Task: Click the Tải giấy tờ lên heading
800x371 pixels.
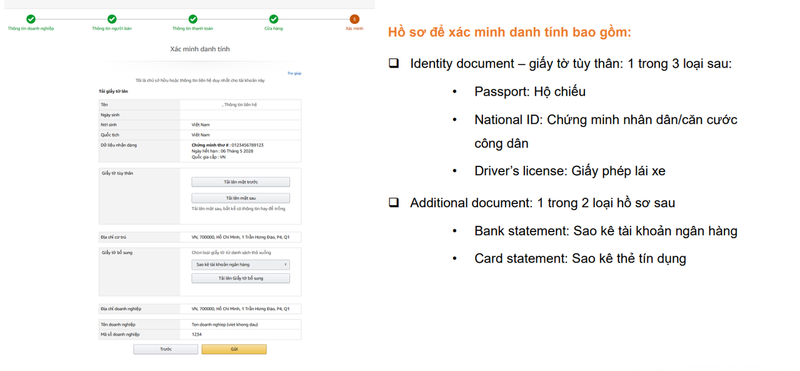Action: [x=113, y=91]
